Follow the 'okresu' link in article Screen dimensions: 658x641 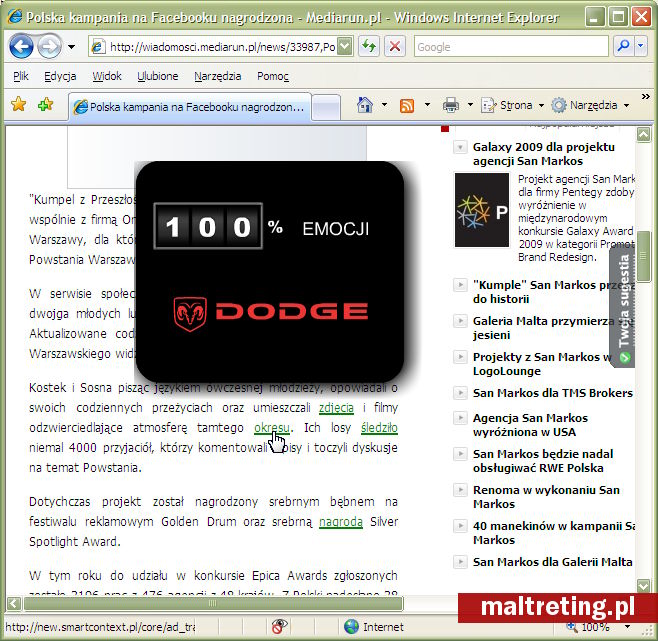coord(272,428)
